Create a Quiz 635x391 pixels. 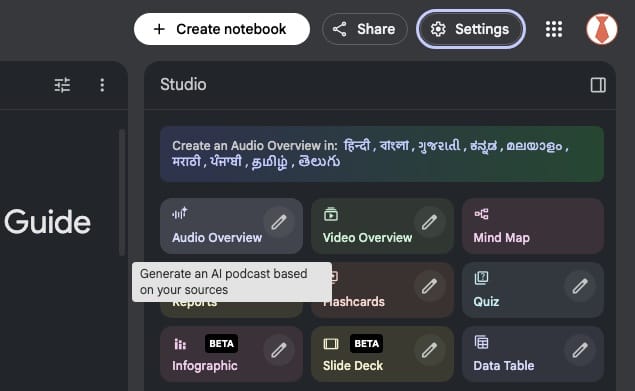pos(533,290)
